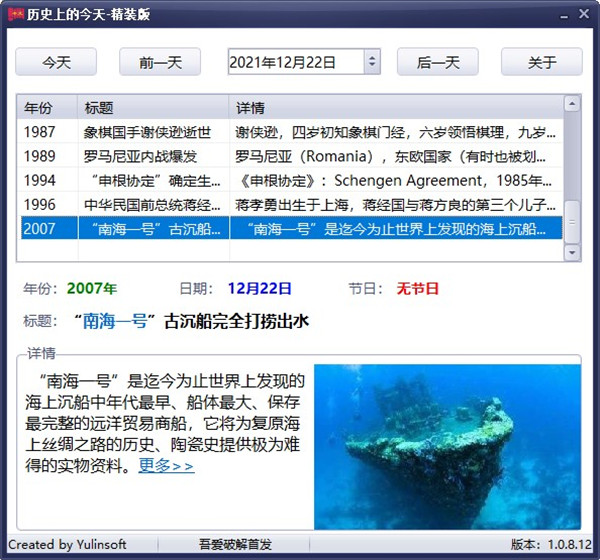Click the title text 古沉船完全打捞出水
The height and width of the screenshot is (560, 600).
click(236, 321)
